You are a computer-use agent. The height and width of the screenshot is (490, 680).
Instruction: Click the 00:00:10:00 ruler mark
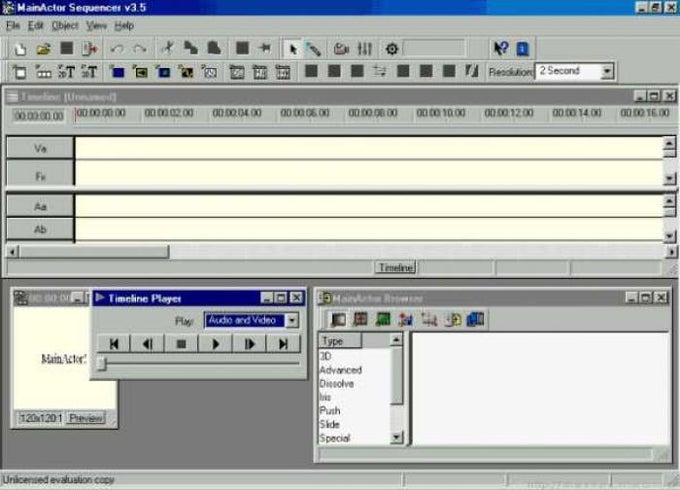pos(441,113)
